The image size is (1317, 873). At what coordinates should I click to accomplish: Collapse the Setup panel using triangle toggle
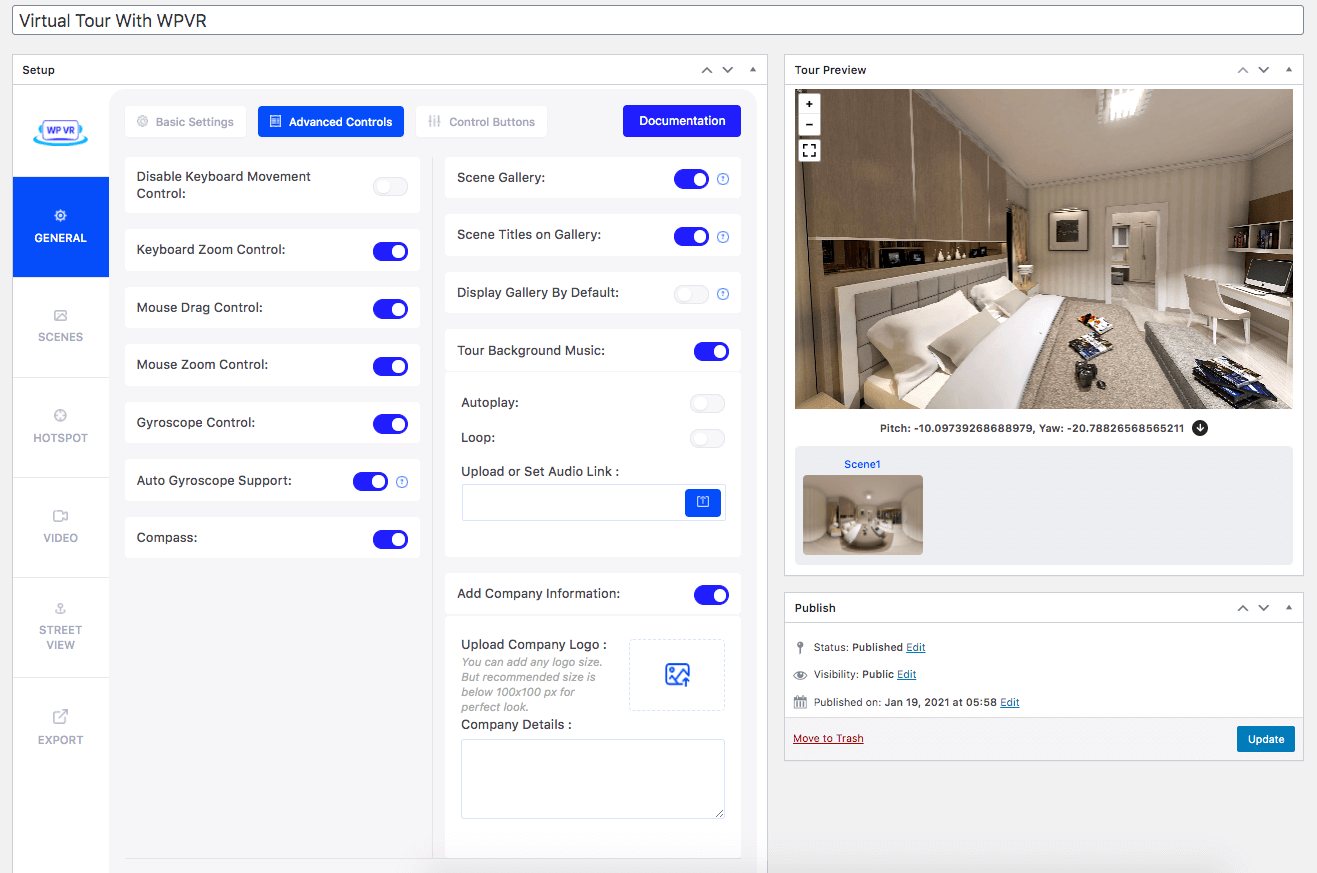[x=752, y=70]
